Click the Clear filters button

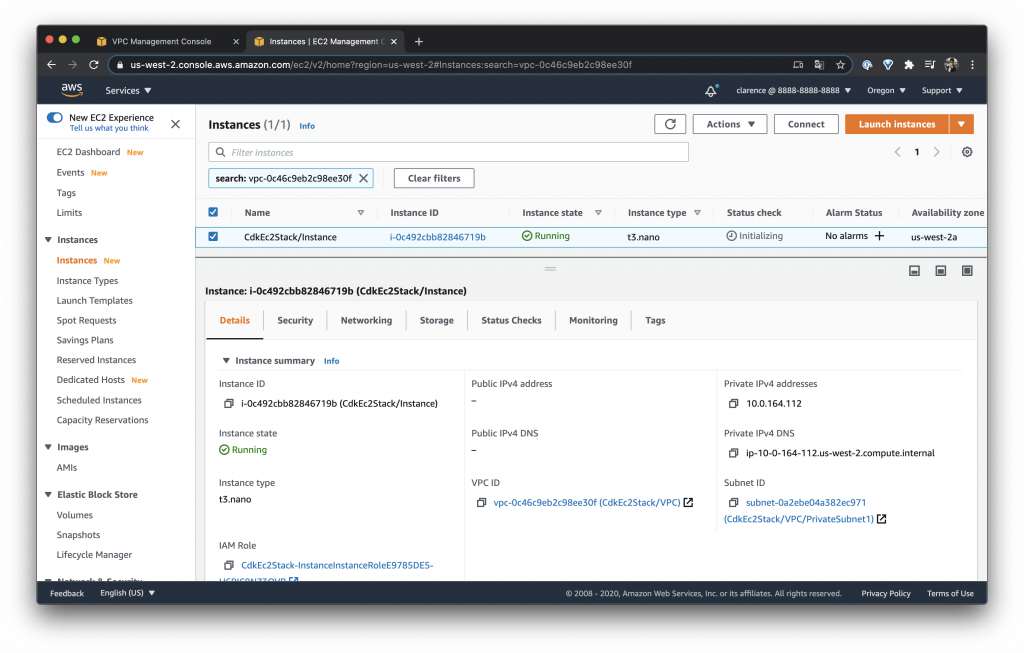point(434,178)
